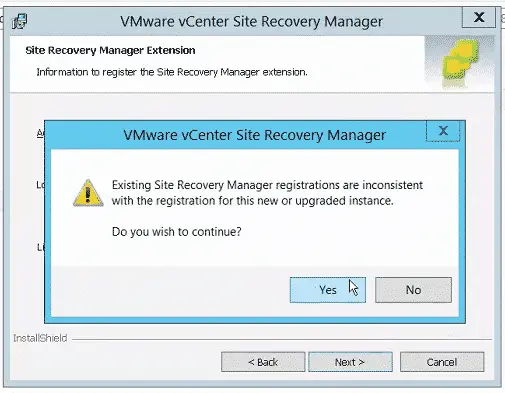Close the inner warning dialog with X
This screenshot has width=505, height=393.
pyautogui.click(x=443, y=131)
